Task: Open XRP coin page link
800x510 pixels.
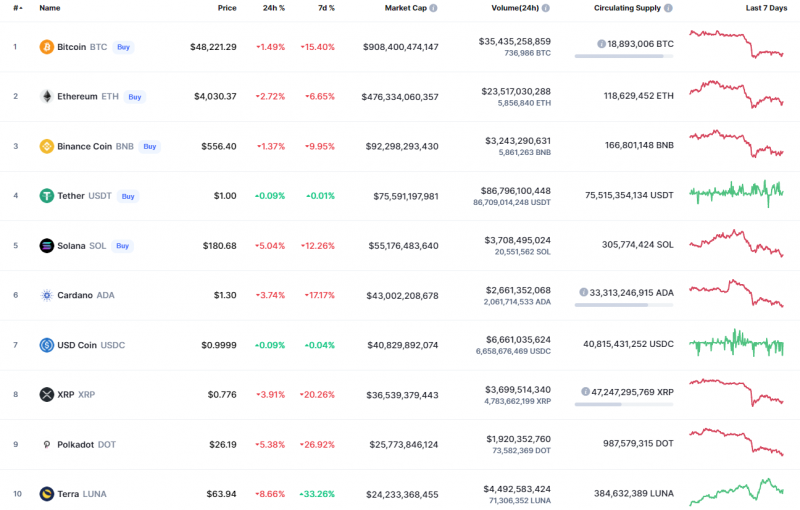Action: click(x=76, y=395)
